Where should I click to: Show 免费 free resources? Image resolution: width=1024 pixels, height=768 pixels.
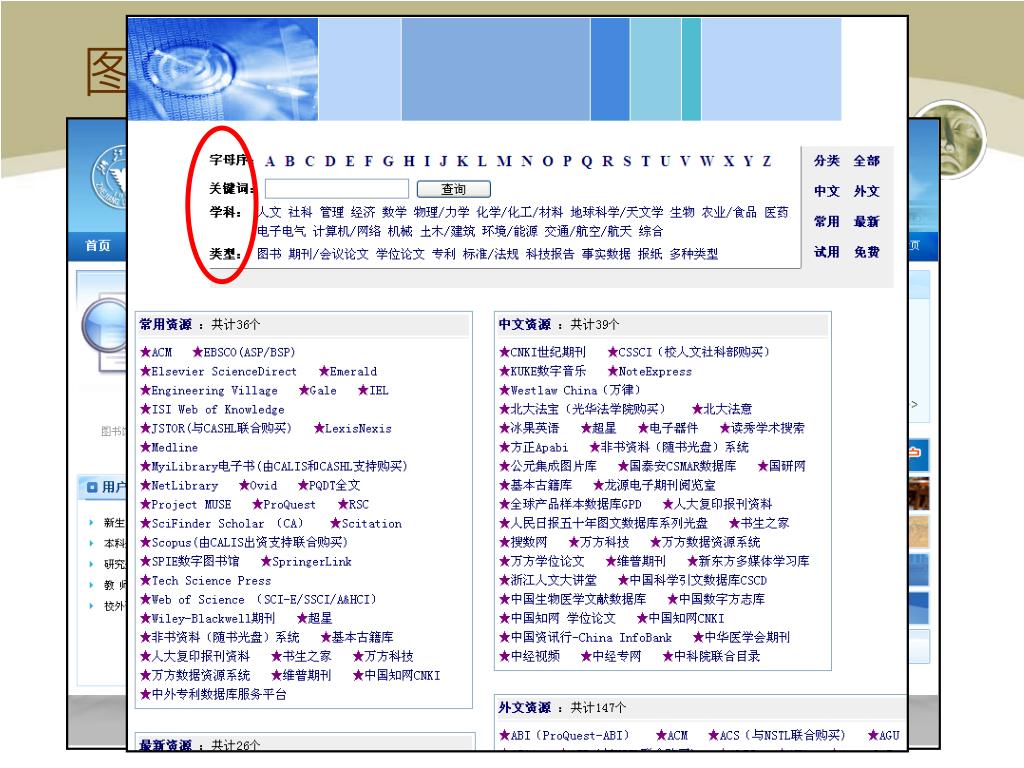pos(867,252)
